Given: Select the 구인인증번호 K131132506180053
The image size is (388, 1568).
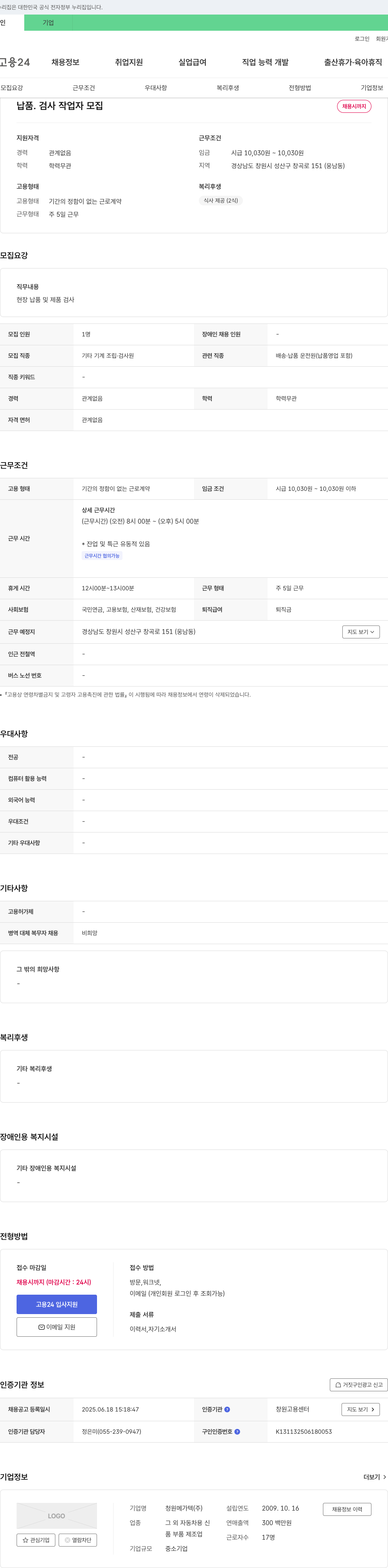Looking at the screenshot, I should click(304, 1432).
